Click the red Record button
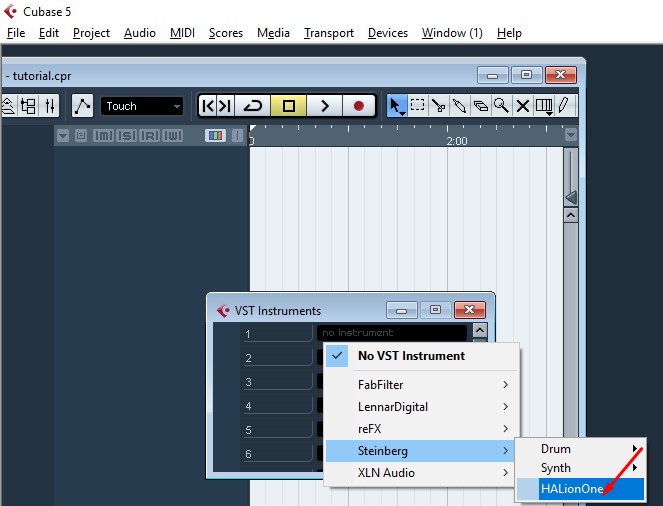Viewport: 663px width, 506px height. point(359,106)
